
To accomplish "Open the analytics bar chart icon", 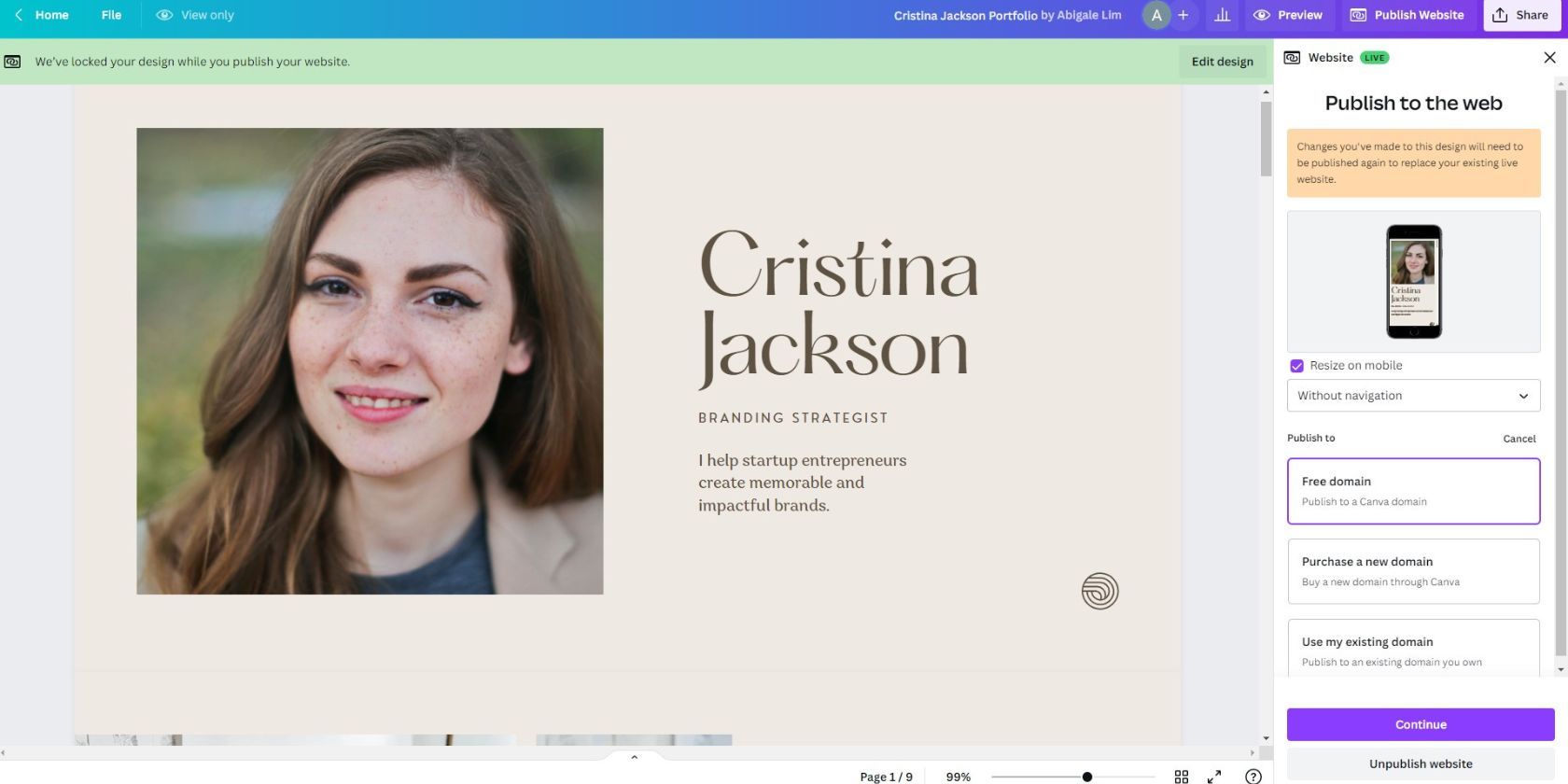I will (x=1222, y=15).
